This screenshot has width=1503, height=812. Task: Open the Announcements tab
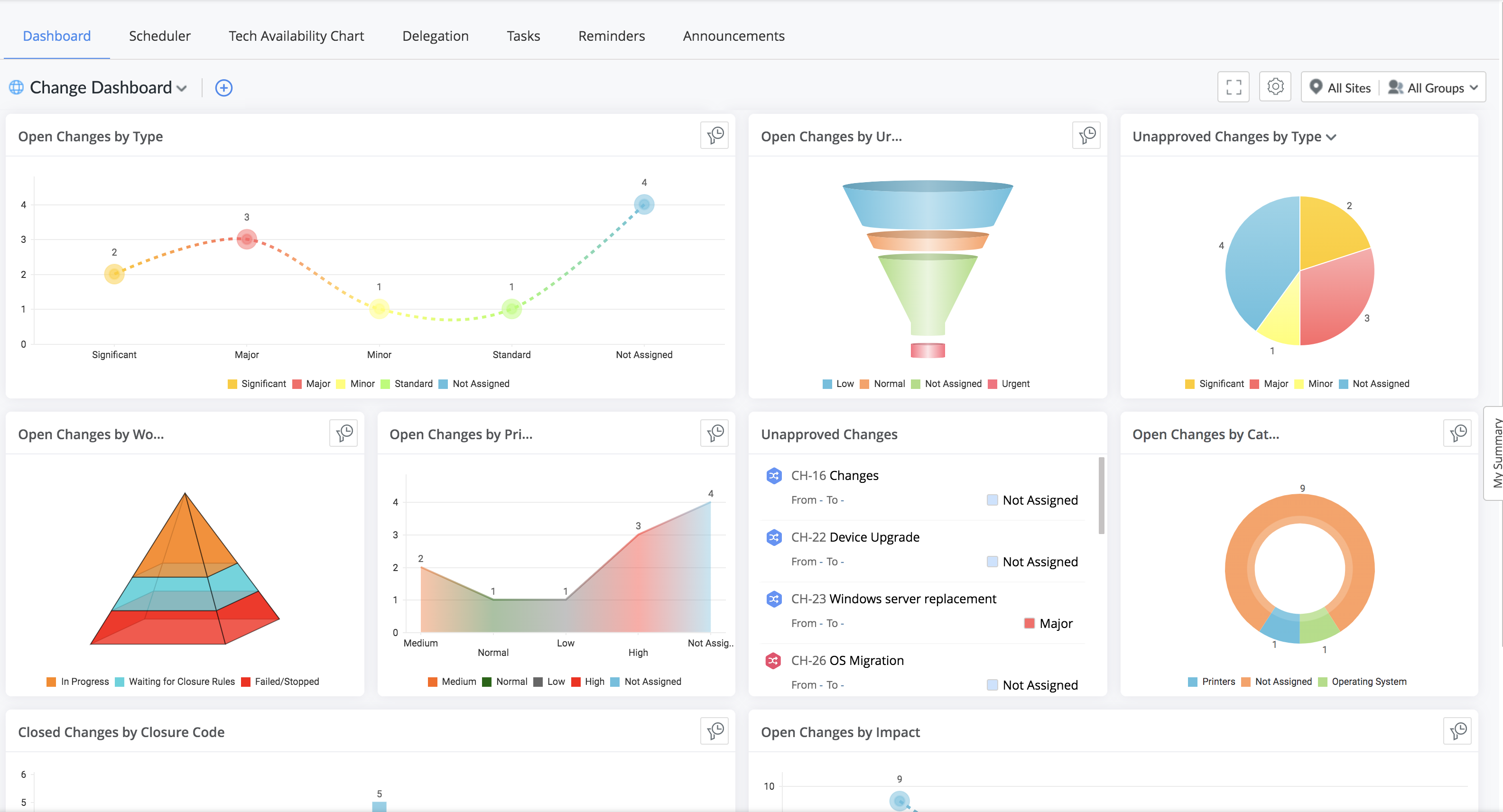(733, 36)
